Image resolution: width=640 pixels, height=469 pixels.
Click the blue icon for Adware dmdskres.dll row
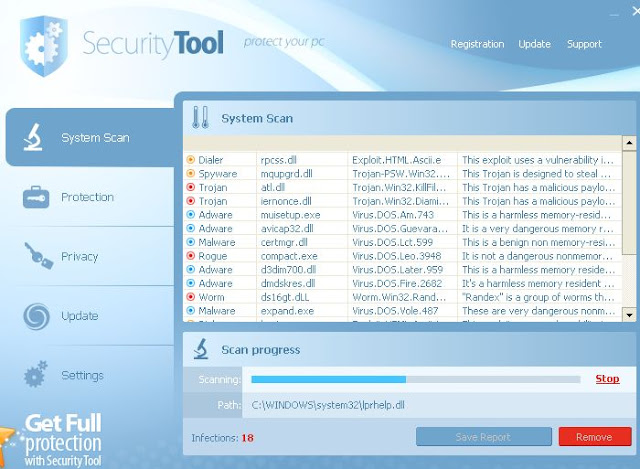[191, 283]
